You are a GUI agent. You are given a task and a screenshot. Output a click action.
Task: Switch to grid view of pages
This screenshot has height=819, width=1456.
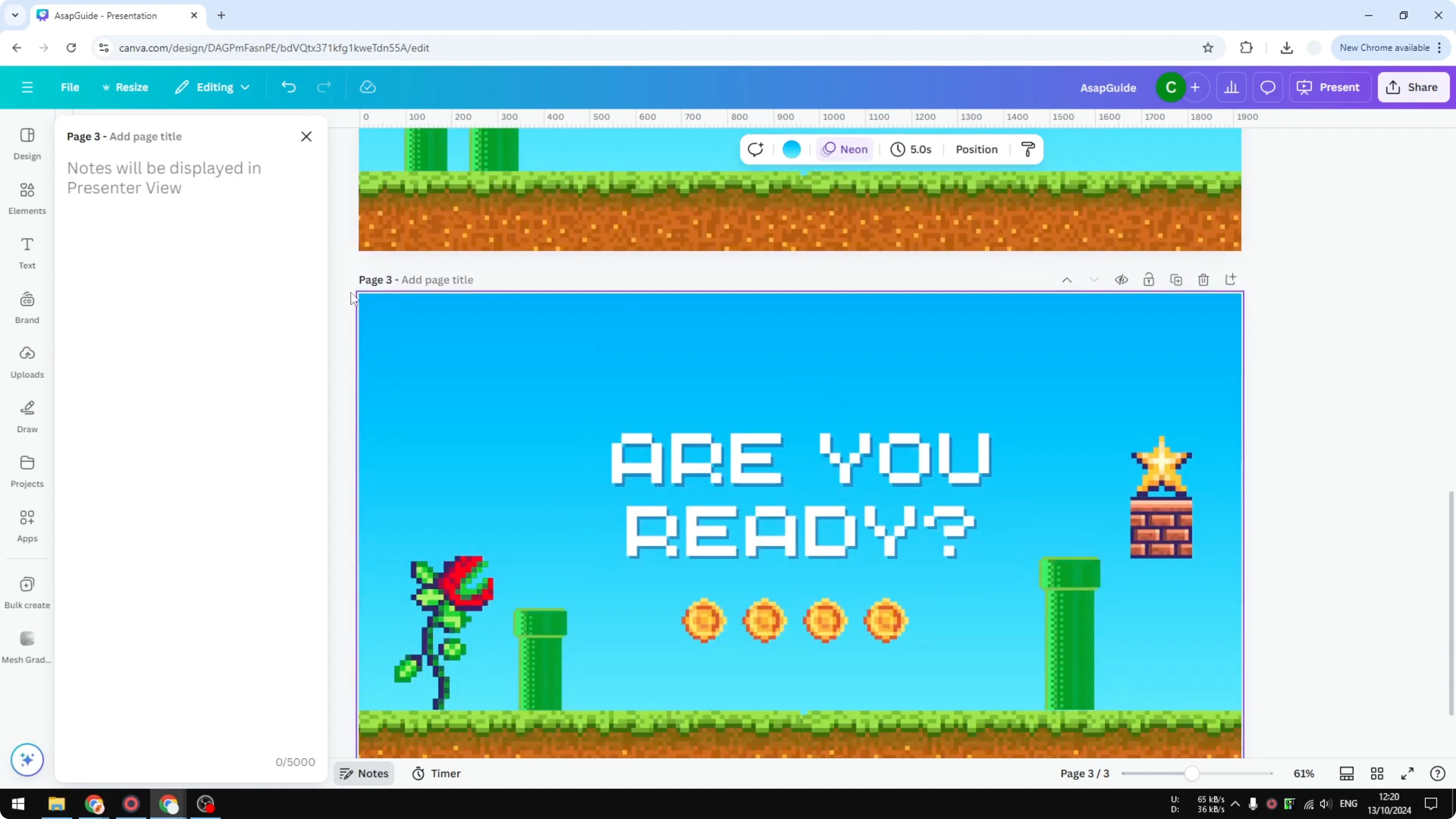click(x=1377, y=773)
